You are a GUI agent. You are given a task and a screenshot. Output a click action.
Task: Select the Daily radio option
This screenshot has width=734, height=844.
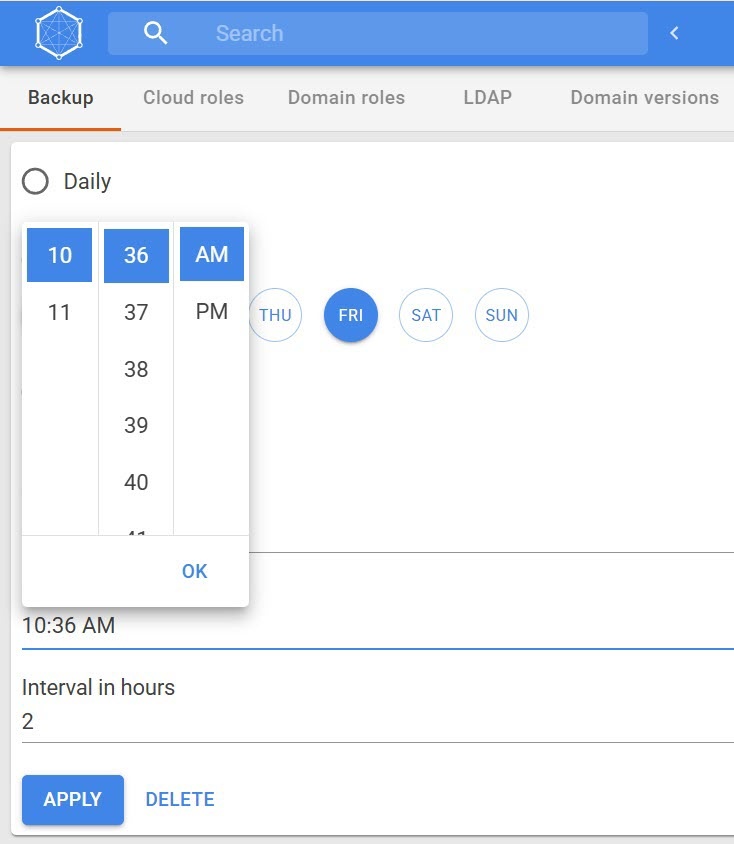pos(35,181)
